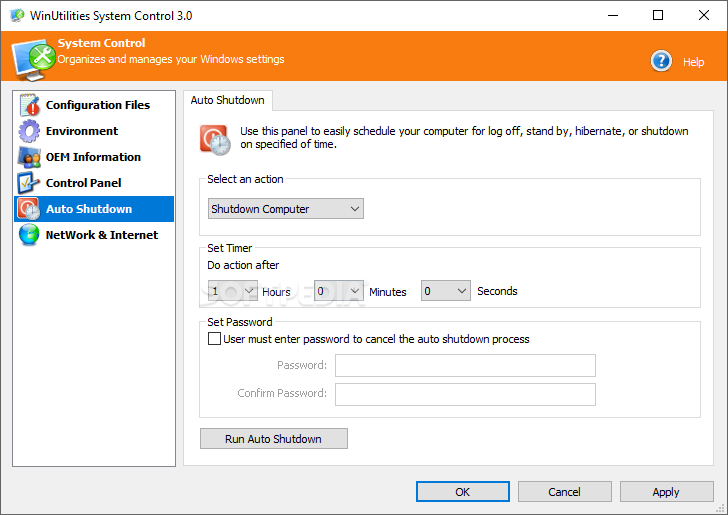Click the Apply button
This screenshot has width=728, height=515.
pos(666,492)
